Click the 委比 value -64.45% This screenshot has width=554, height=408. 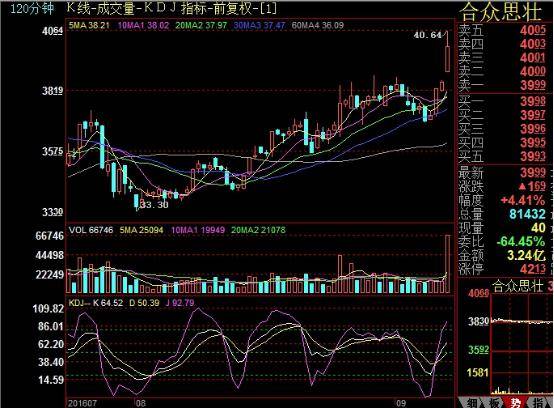pyautogui.click(x=521, y=242)
